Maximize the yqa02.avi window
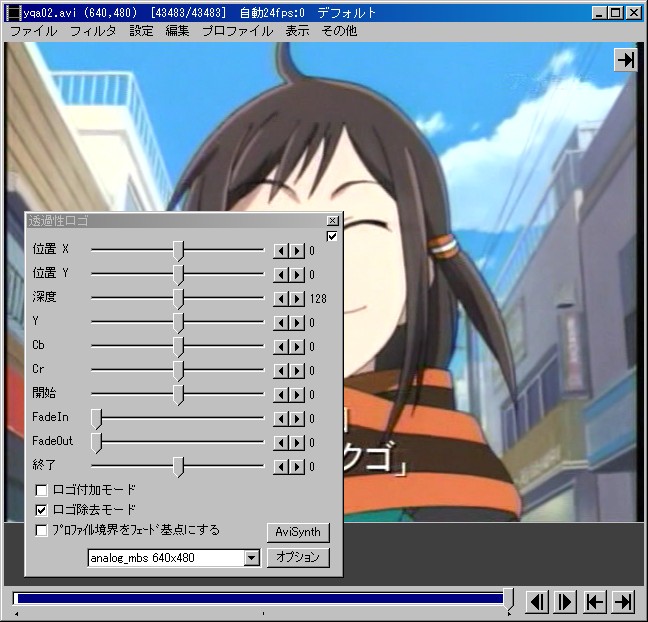 point(616,13)
